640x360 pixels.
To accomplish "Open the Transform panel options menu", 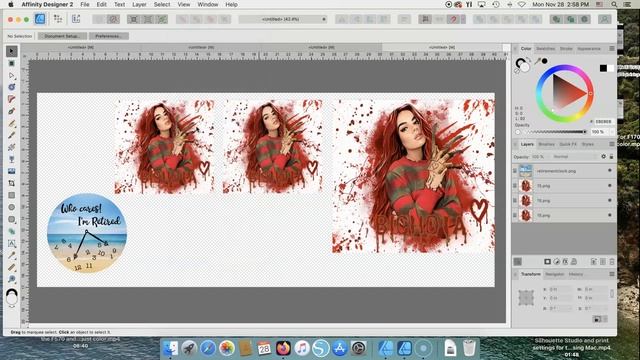I will (x=611, y=274).
